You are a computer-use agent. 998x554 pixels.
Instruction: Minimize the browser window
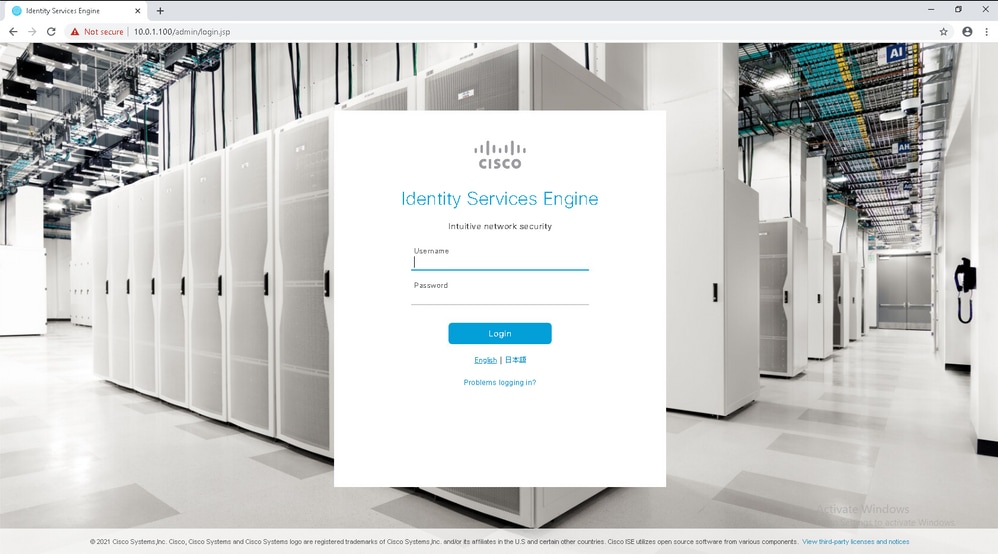coord(931,10)
